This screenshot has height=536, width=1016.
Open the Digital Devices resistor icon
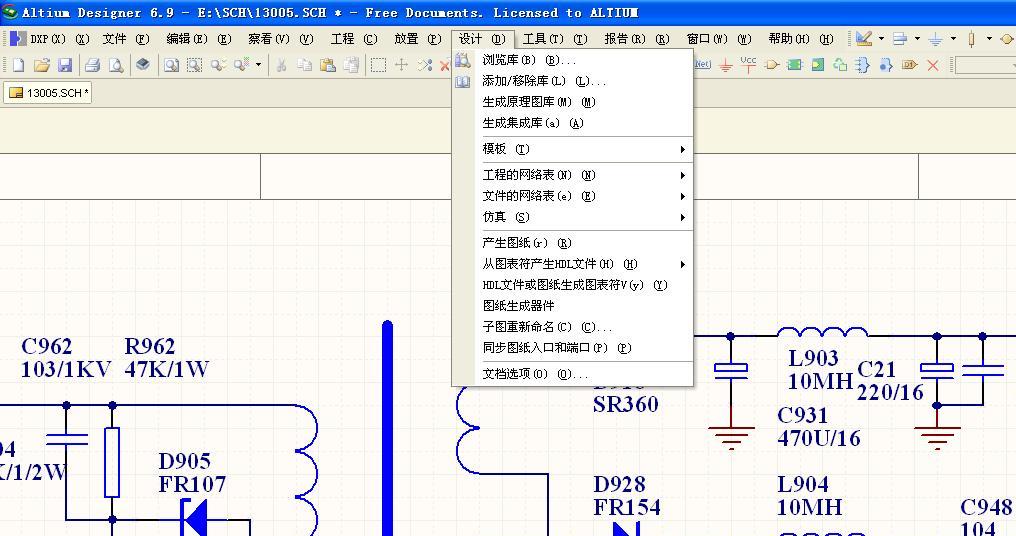coord(971,39)
